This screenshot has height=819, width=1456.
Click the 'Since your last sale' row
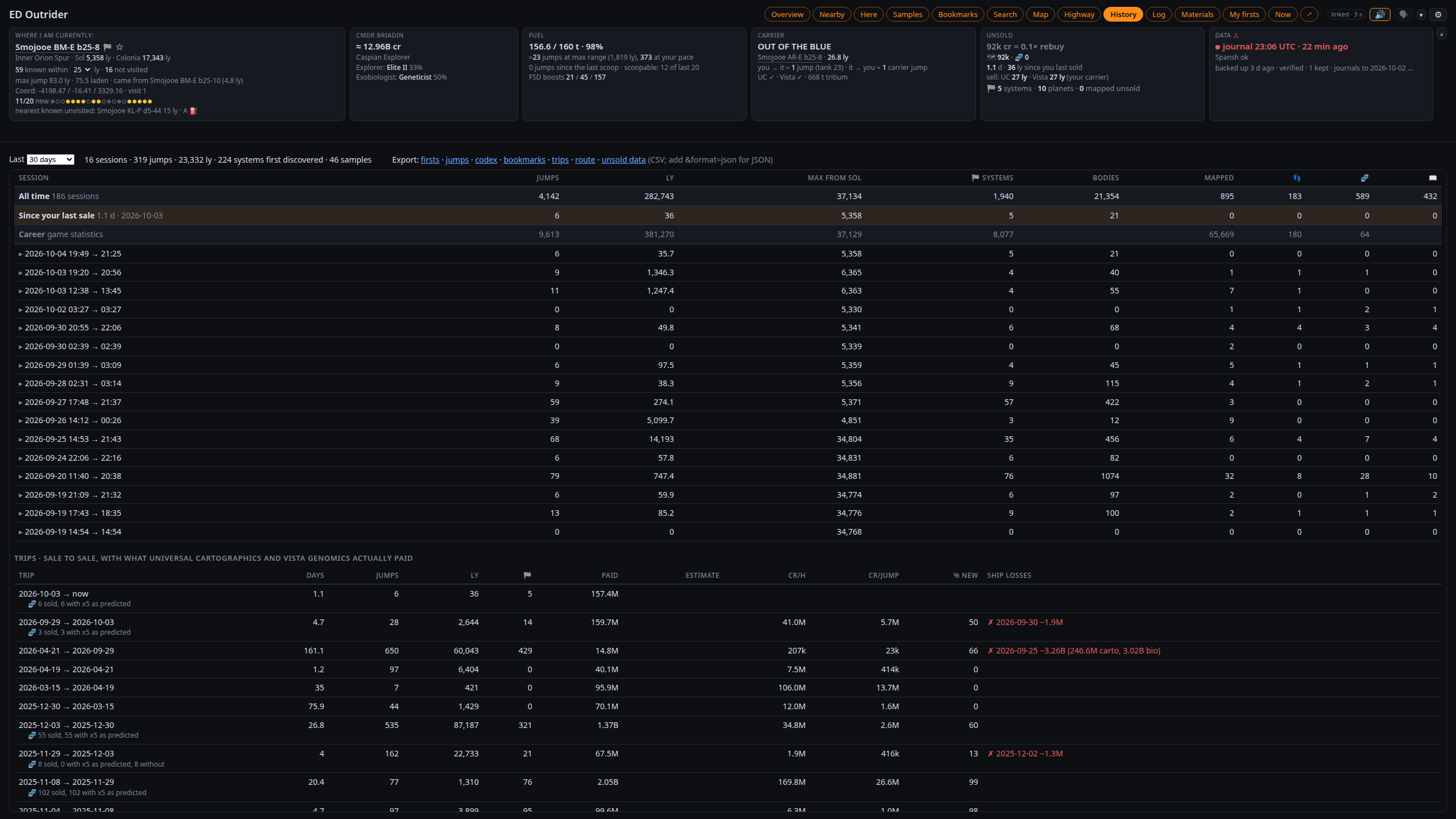[727, 216]
